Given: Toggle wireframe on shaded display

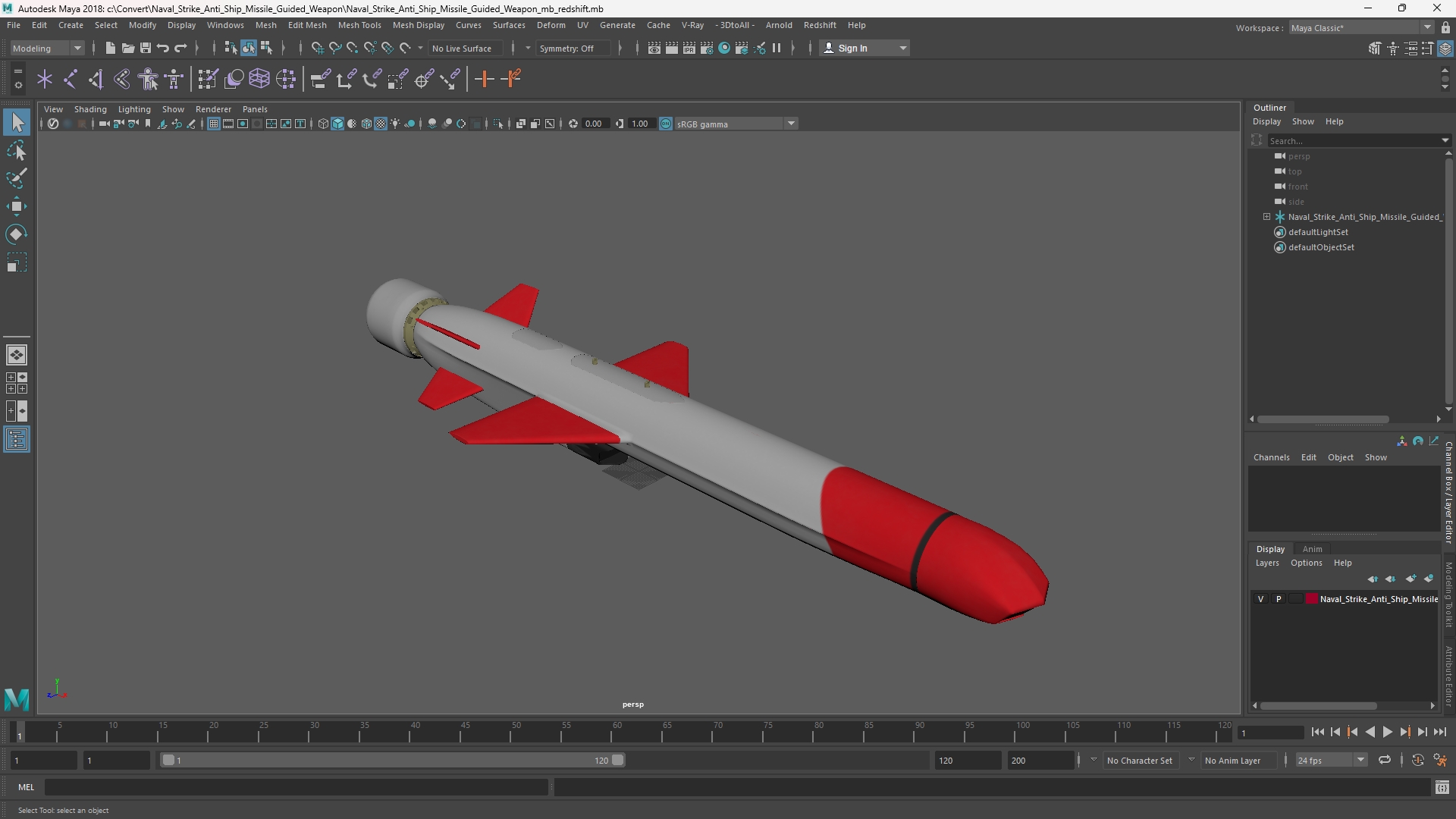Looking at the screenshot, I should [366, 124].
